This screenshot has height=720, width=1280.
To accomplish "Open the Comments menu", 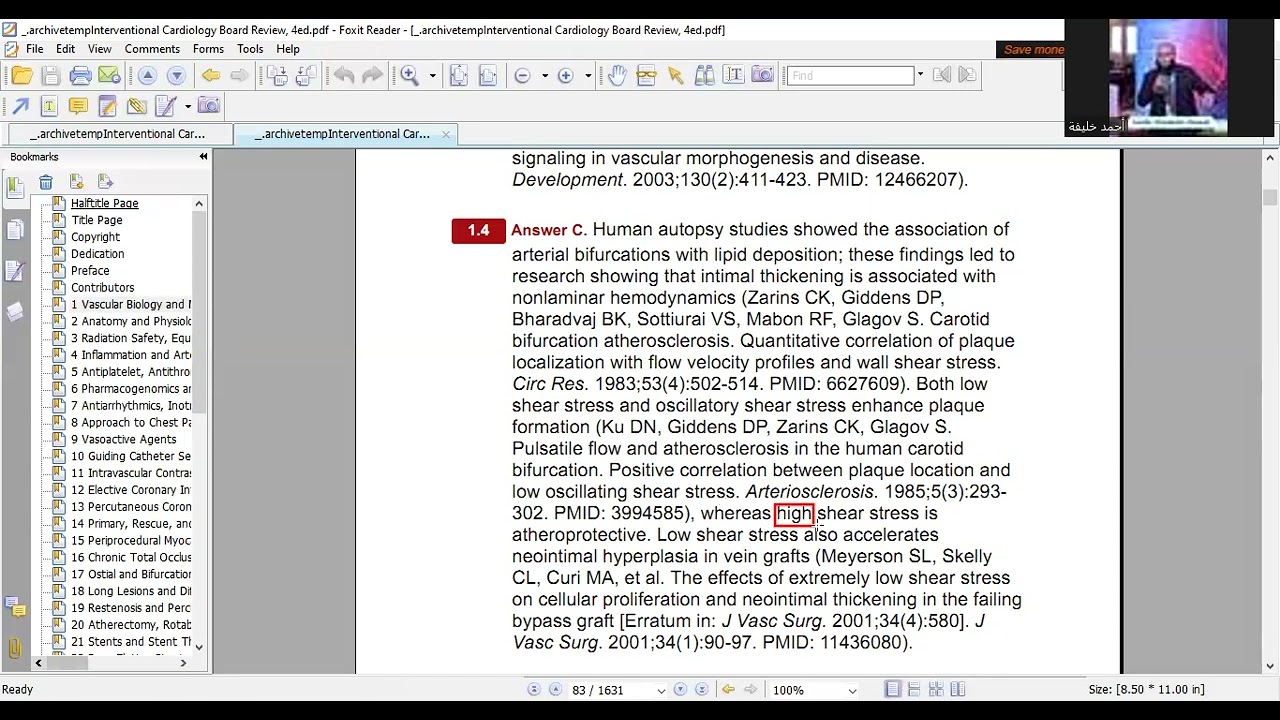I will point(152,49).
